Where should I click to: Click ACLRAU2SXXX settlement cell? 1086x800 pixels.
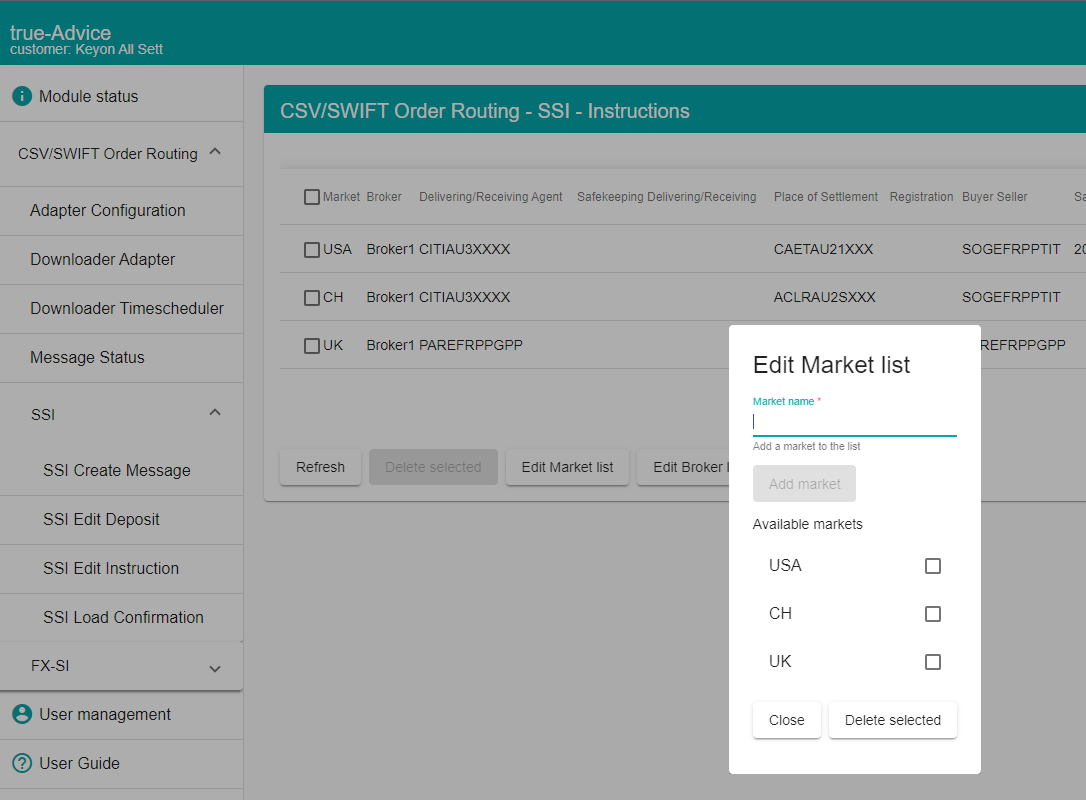[x=824, y=297]
